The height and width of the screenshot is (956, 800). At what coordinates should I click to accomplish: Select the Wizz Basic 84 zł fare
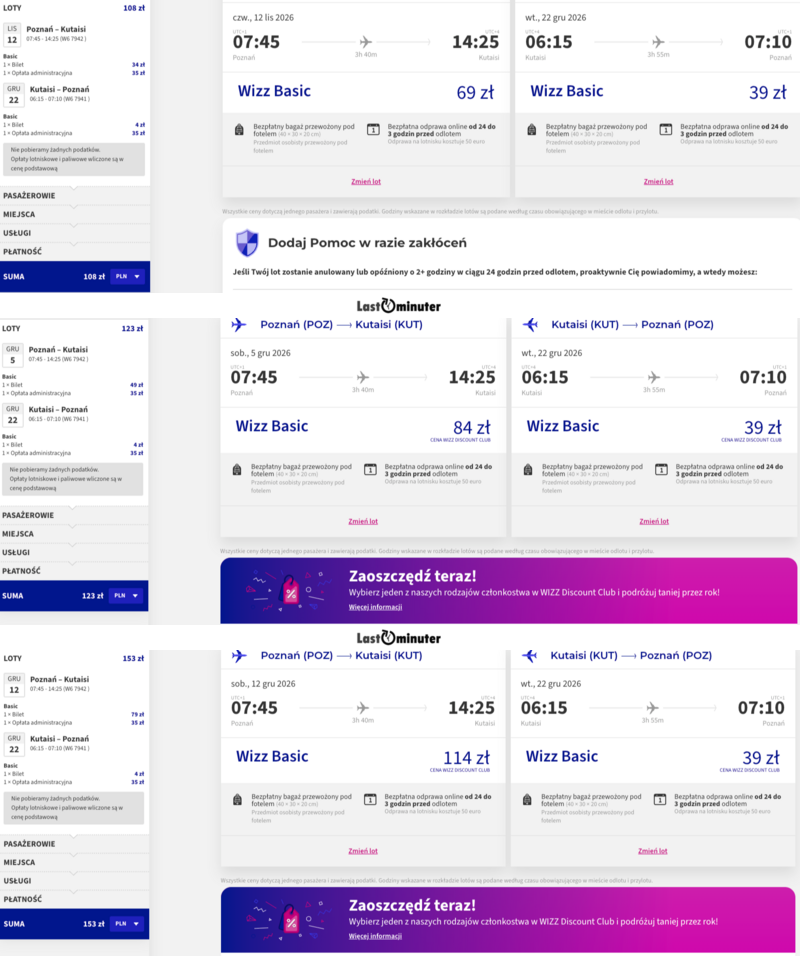363,429
